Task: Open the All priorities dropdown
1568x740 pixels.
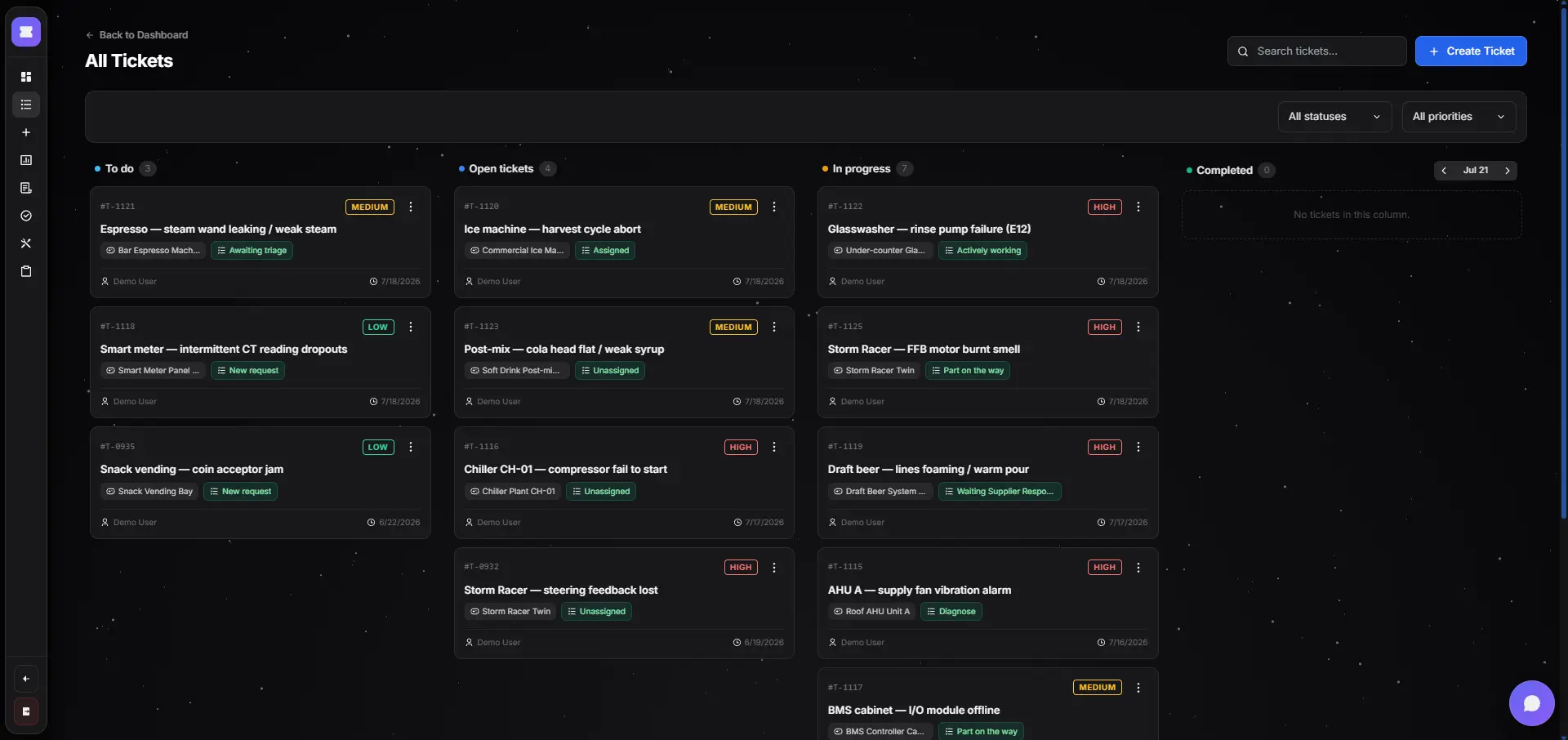Action: [1459, 117]
